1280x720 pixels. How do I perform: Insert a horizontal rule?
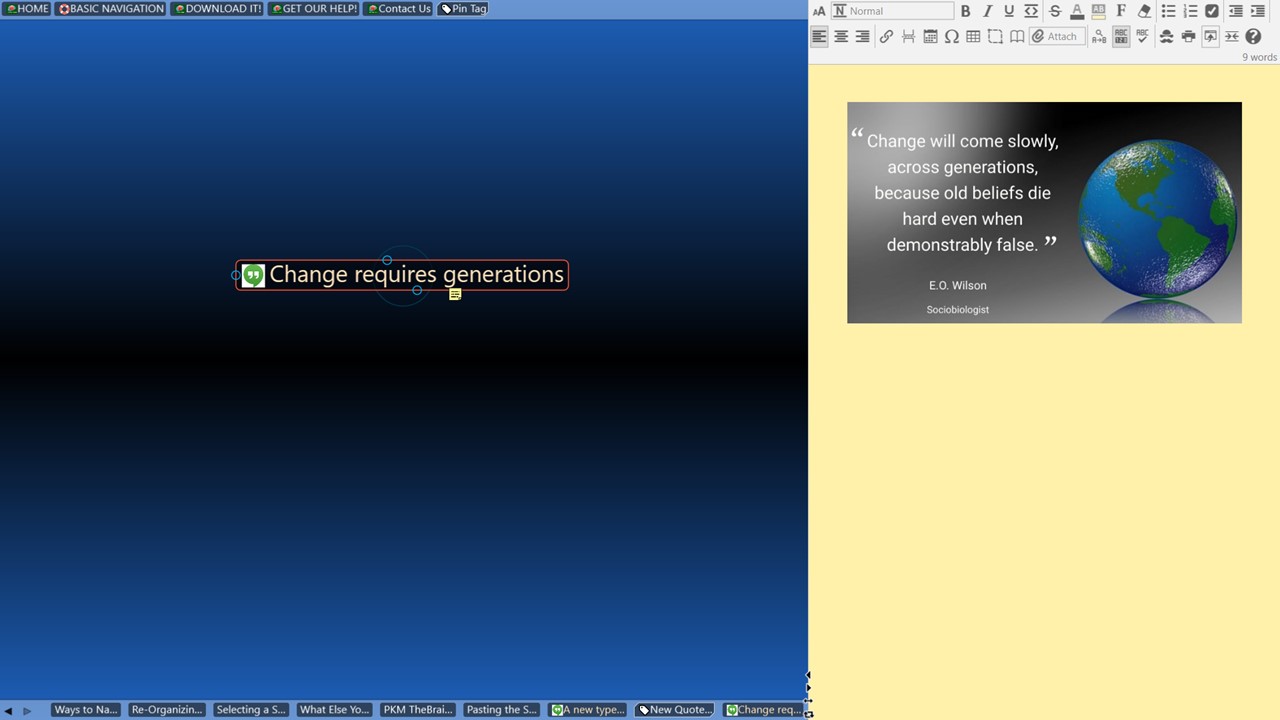[x=908, y=37]
